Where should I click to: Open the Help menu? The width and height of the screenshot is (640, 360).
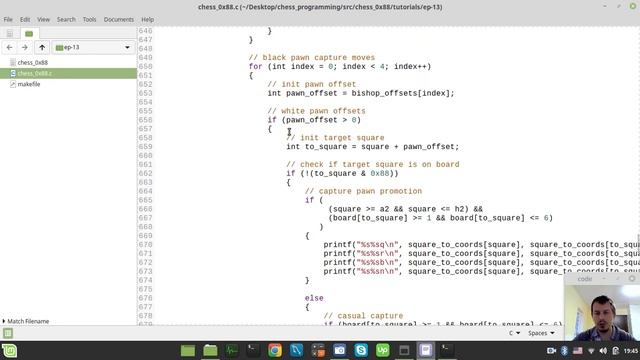coord(147,19)
